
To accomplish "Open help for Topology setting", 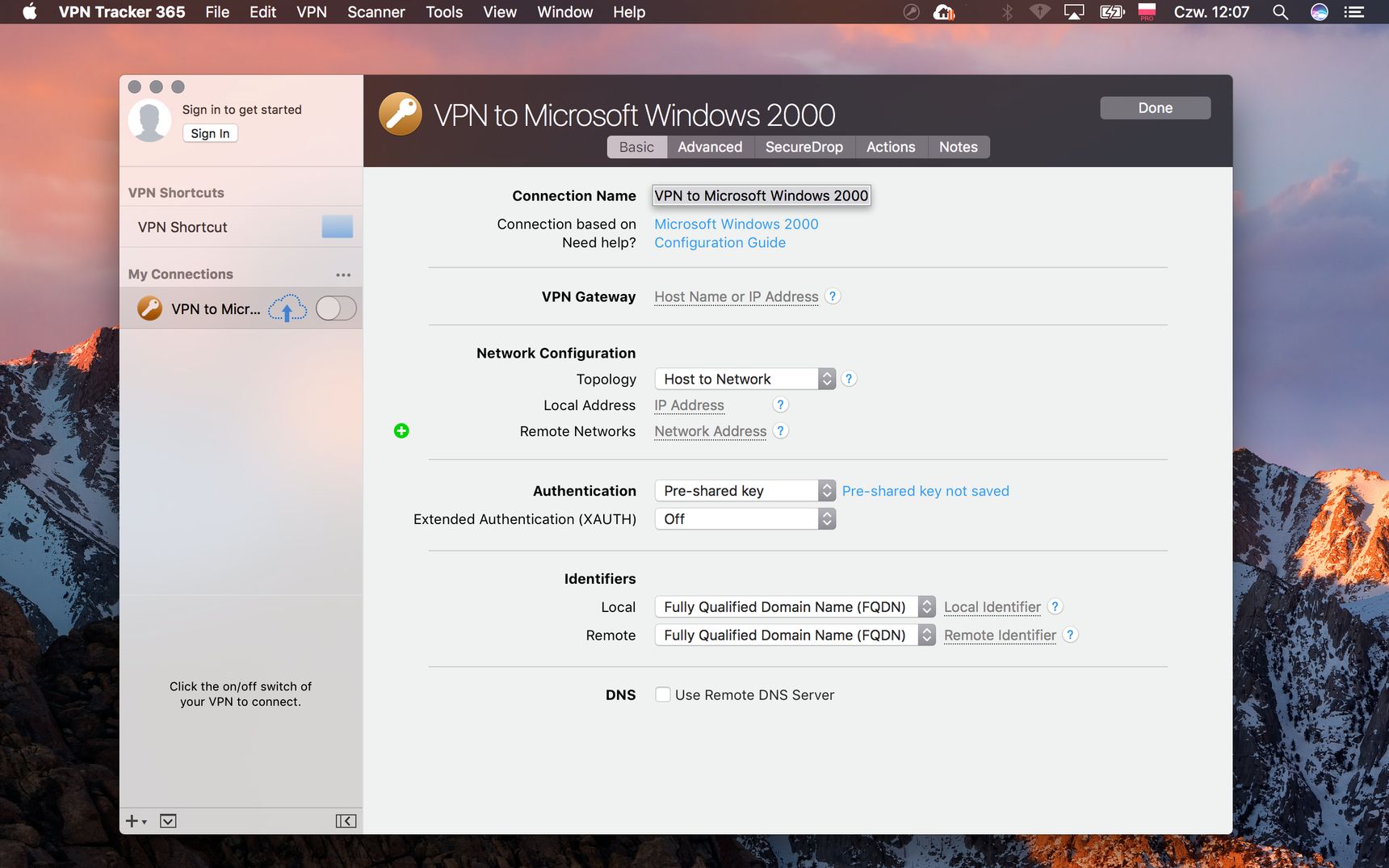I will coord(849,379).
